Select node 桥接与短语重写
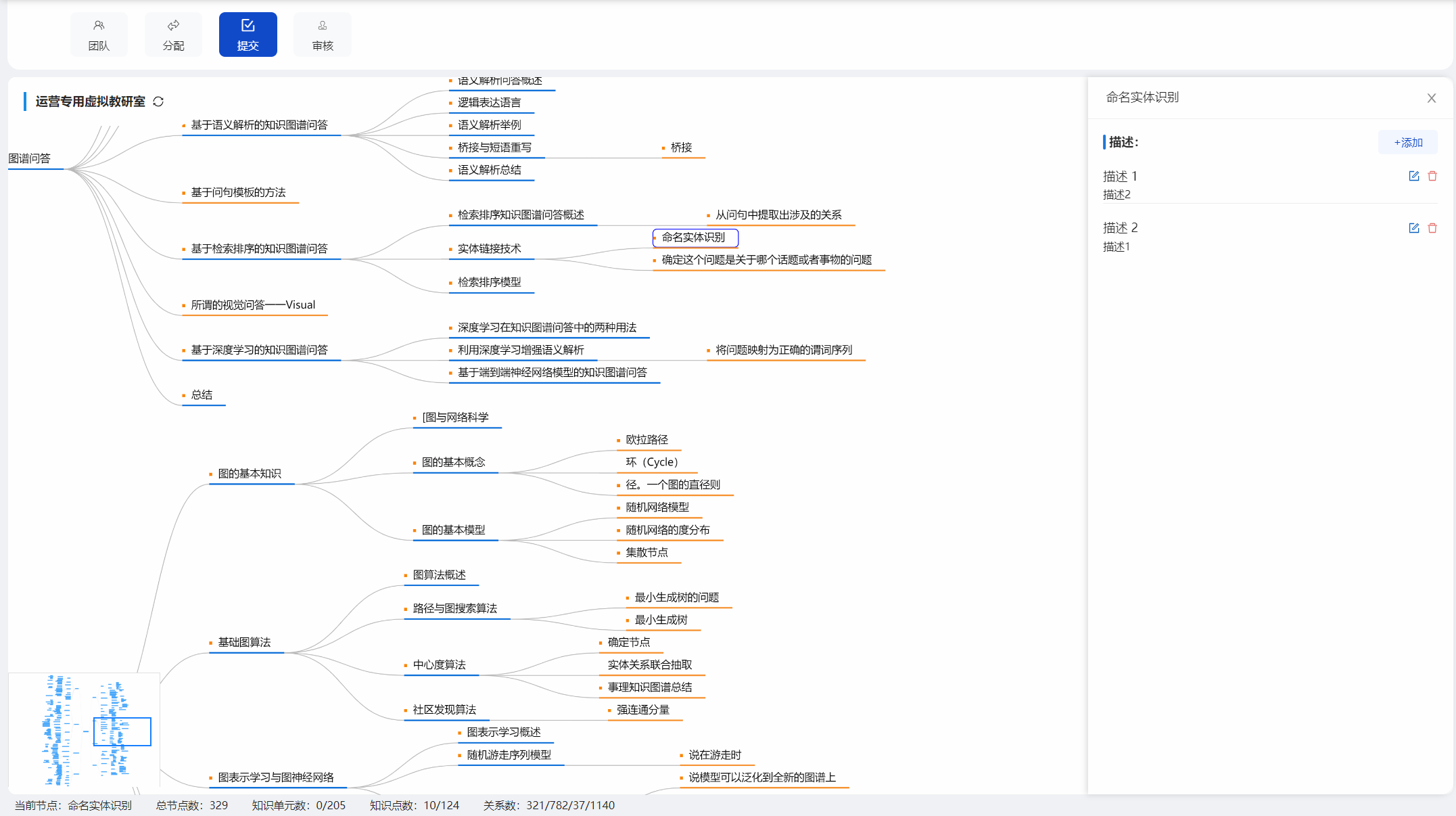The width and height of the screenshot is (1456, 816). (494, 148)
